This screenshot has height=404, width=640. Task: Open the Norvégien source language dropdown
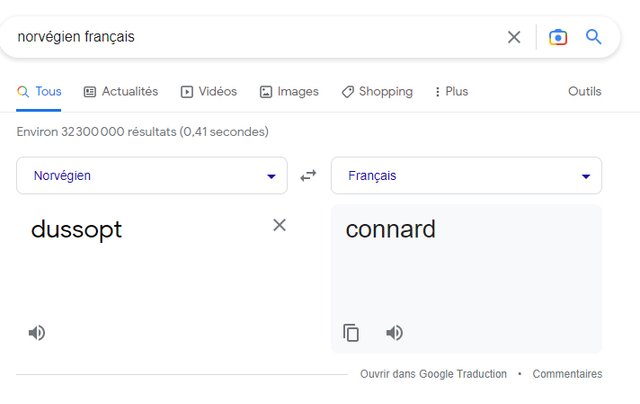point(152,176)
